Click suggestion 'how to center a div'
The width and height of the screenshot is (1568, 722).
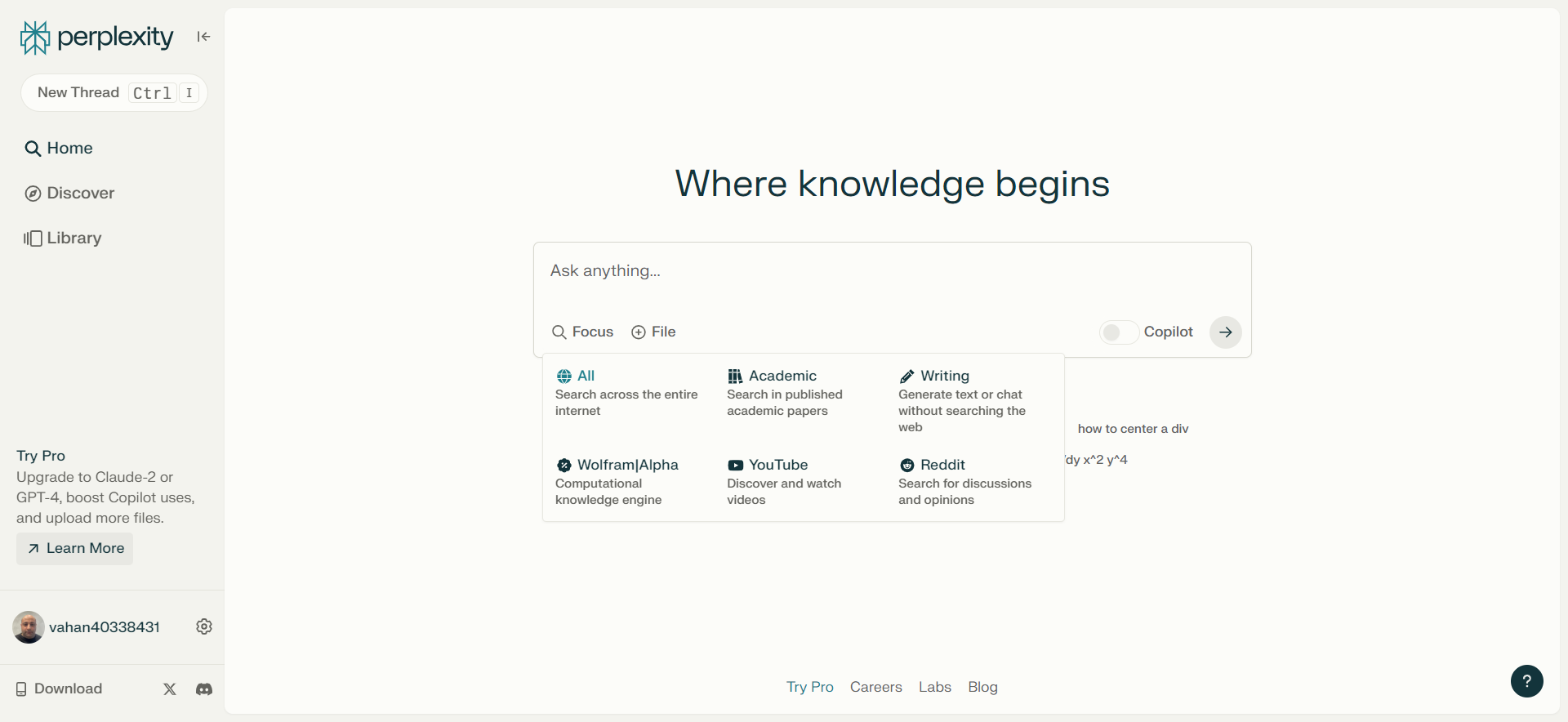1133,429
